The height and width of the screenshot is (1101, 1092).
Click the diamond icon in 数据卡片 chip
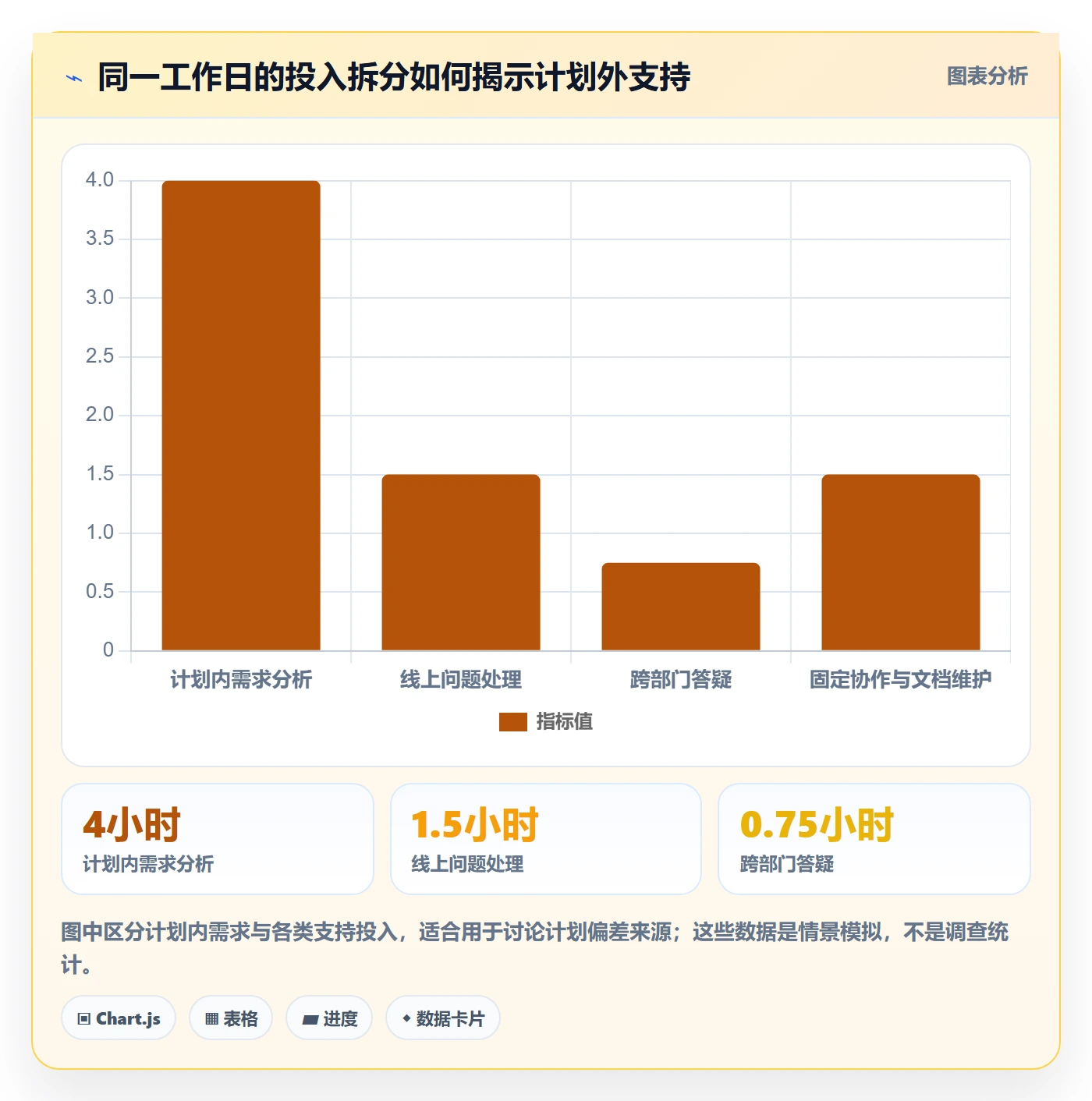(406, 1018)
